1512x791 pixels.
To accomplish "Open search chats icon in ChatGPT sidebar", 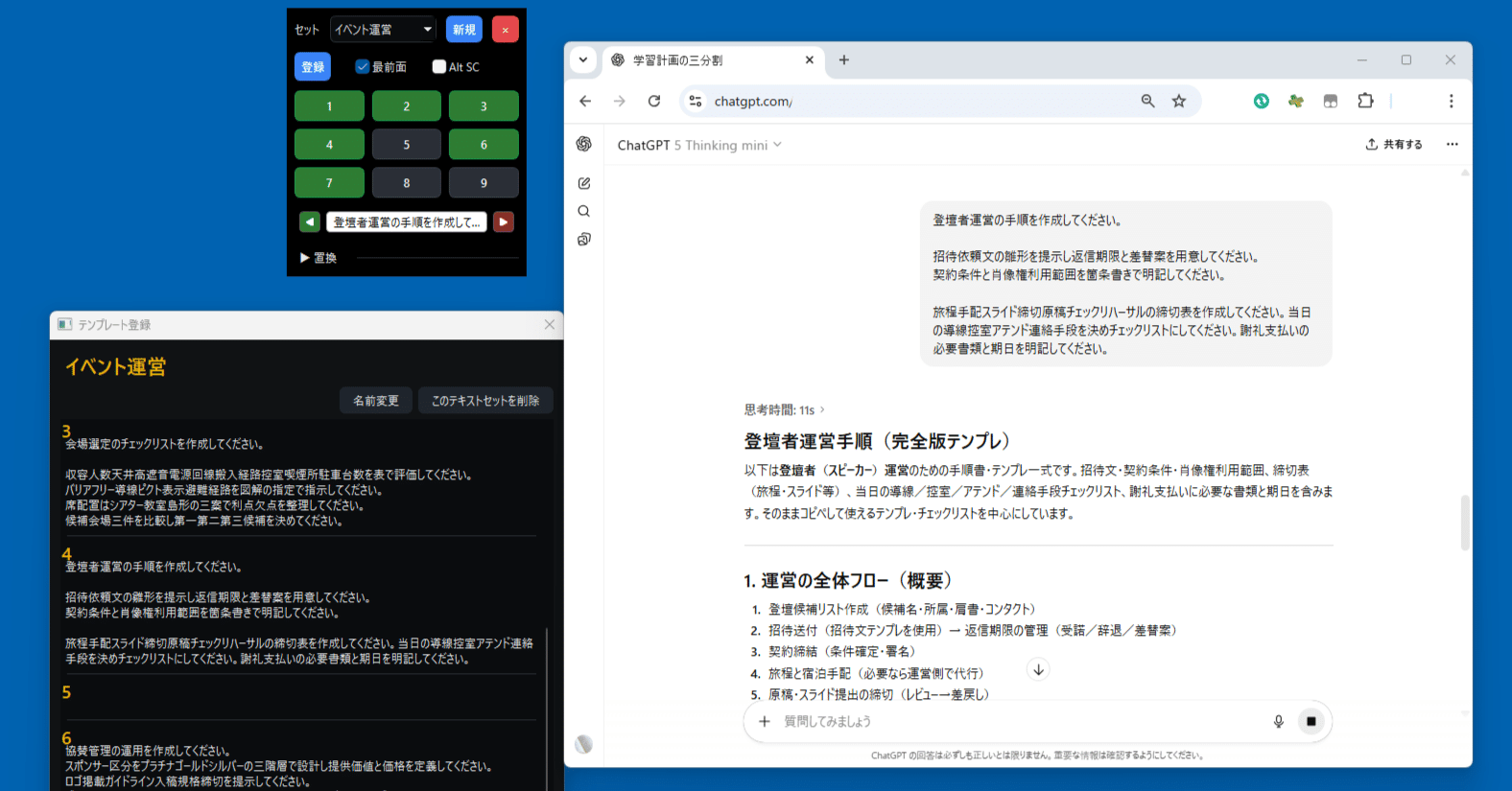I will pos(584,211).
